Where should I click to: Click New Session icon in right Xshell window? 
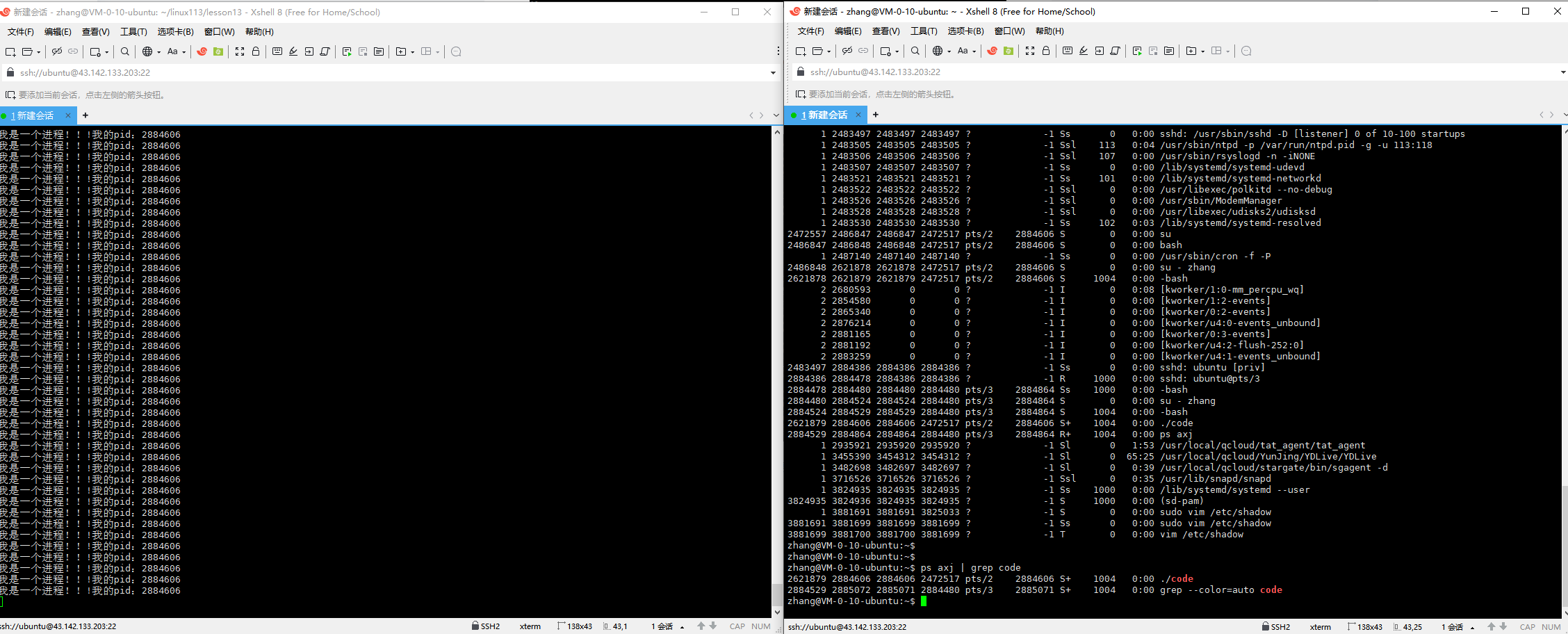(x=800, y=51)
